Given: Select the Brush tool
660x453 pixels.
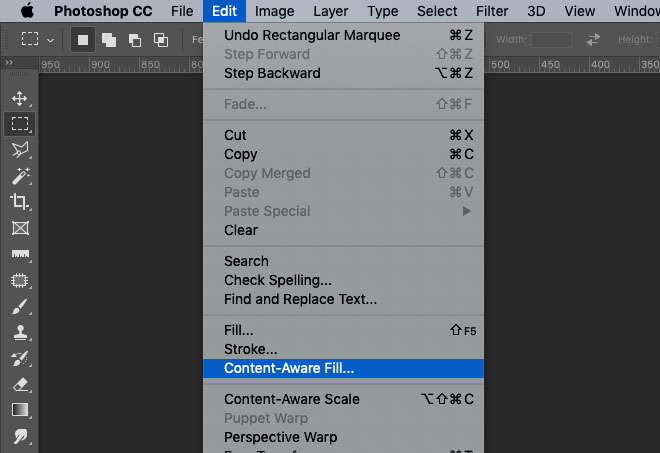Looking at the screenshot, I should (19, 306).
